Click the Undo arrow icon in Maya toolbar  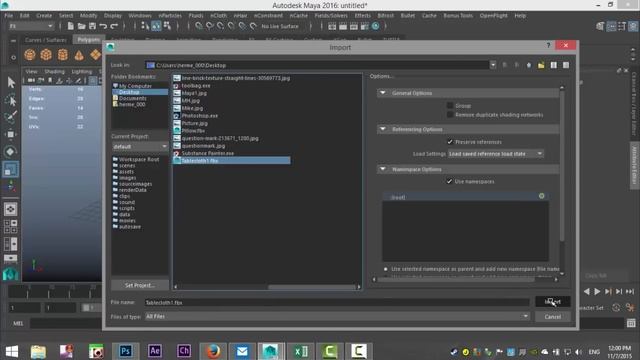(103, 26)
